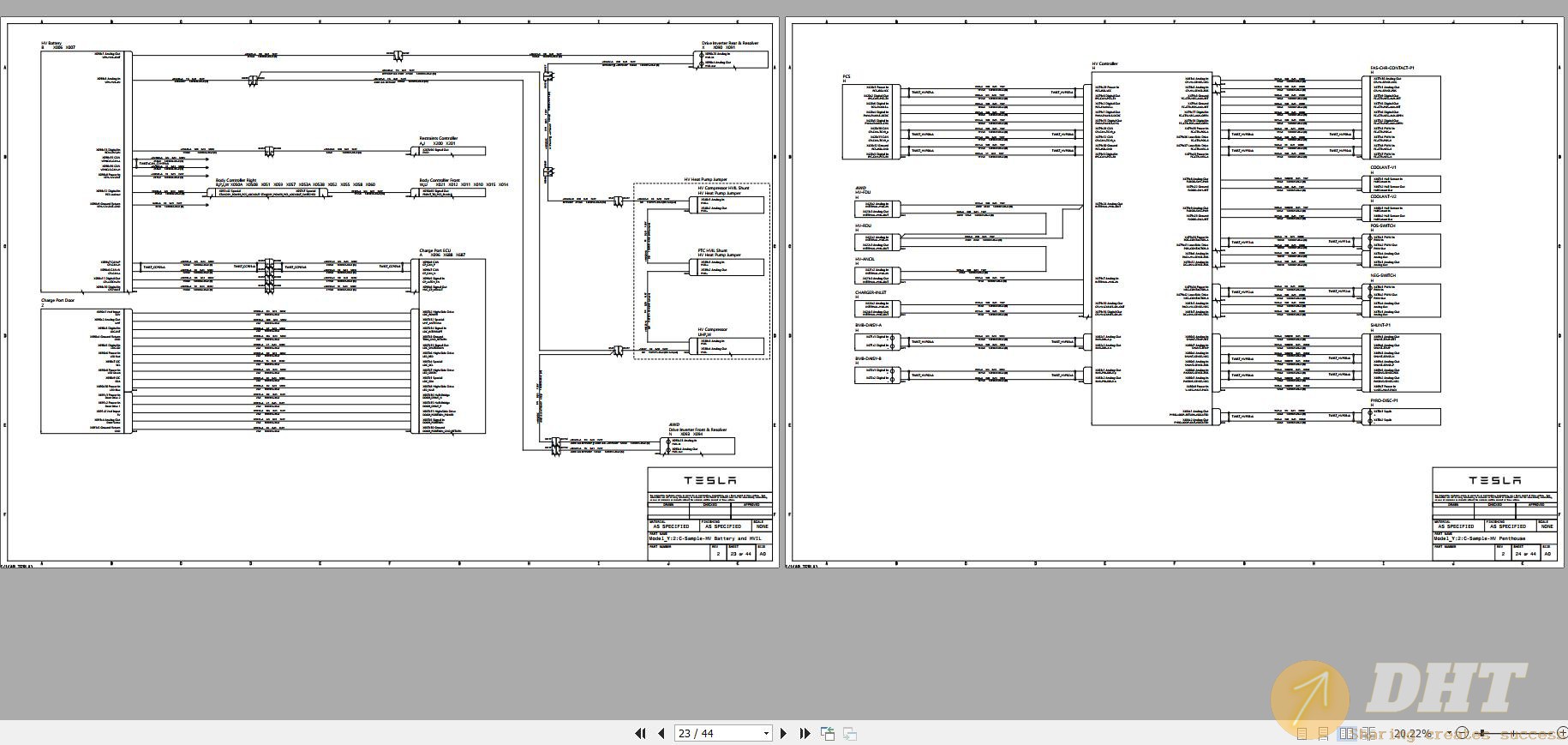
Task: Click the 'Restraints Controller' label
Action: (x=439, y=138)
